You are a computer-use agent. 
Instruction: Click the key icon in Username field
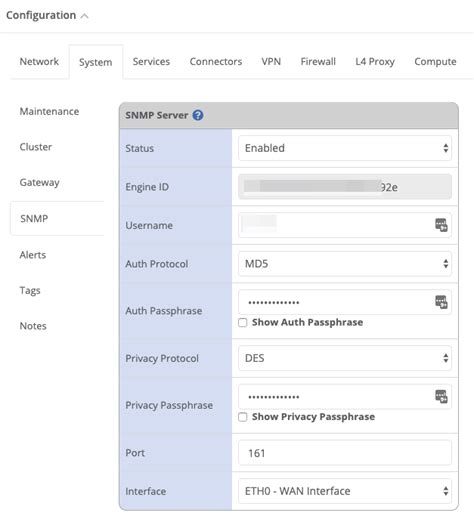tap(441, 225)
